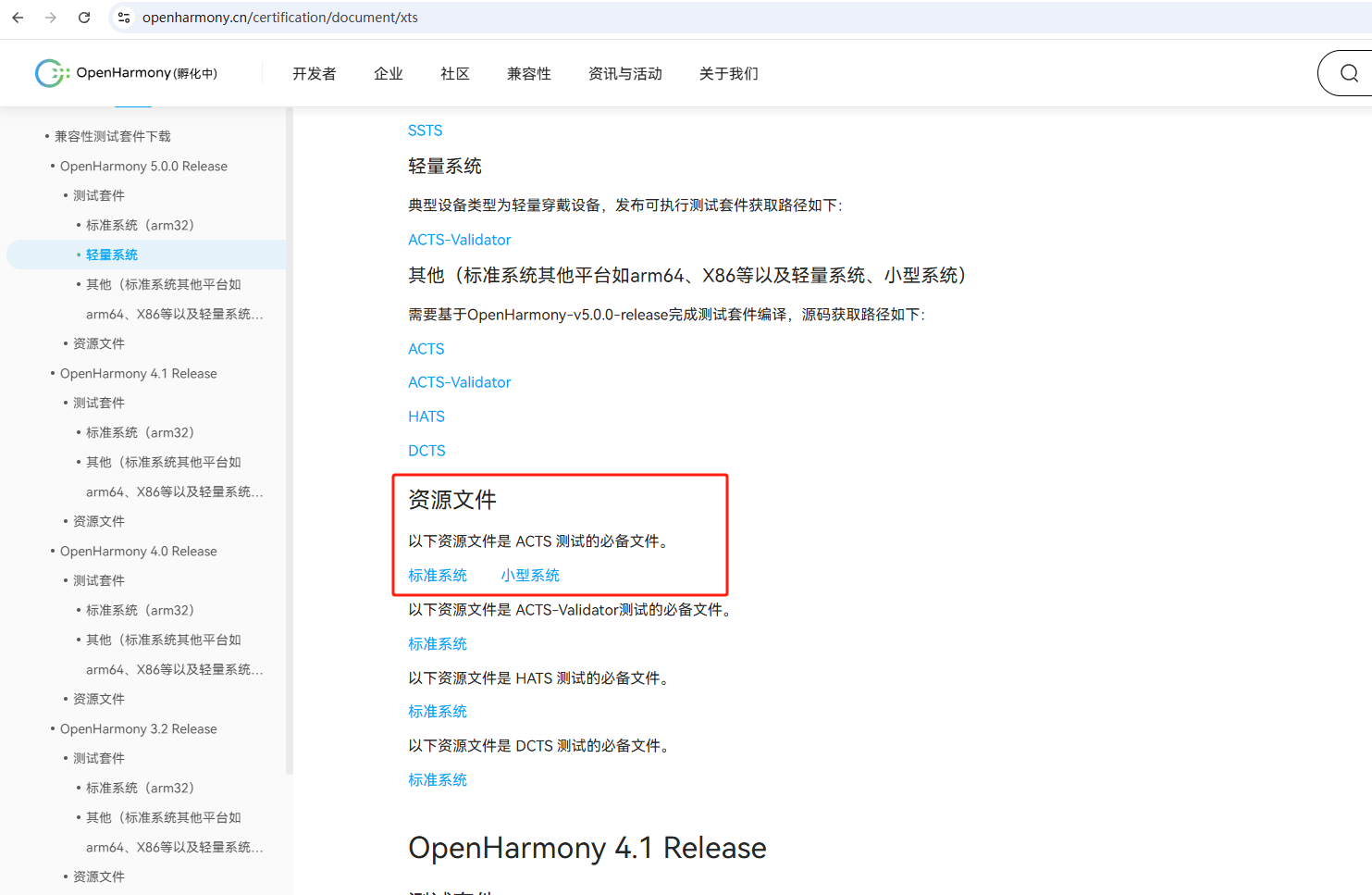Screen dimensions: 1372x895
Task: Click the browser forward arrow
Action: (51, 18)
